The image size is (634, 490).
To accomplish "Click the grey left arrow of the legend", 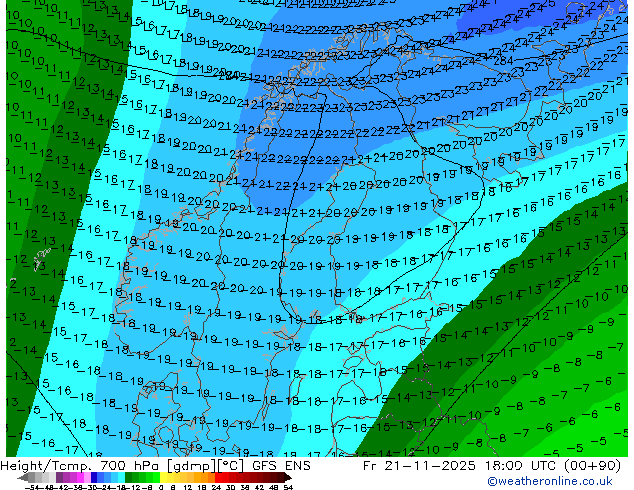I will [x=23, y=477].
